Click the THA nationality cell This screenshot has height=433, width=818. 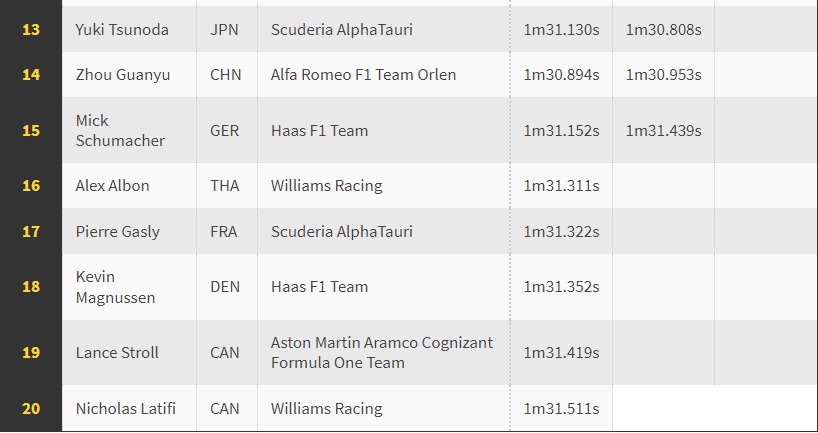pyautogui.click(x=225, y=186)
